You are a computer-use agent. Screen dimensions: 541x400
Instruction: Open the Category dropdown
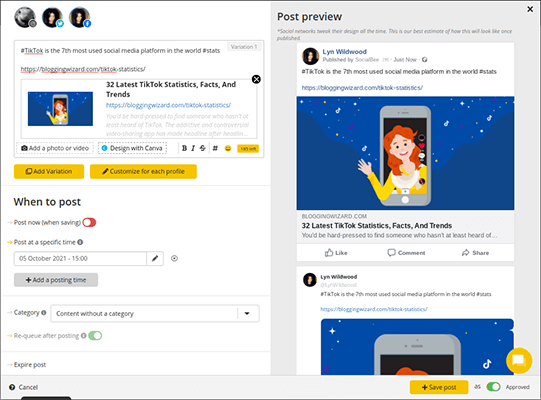[155, 313]
